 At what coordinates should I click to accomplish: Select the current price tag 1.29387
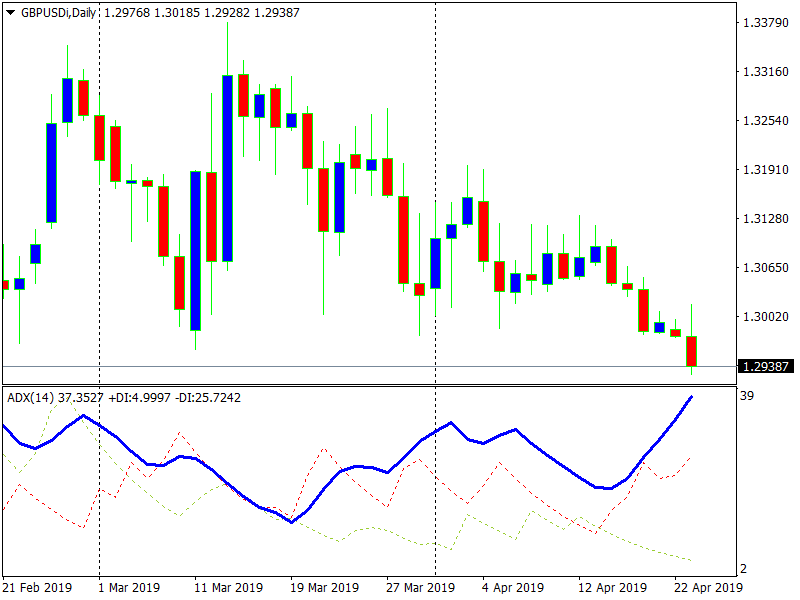point(766,366)
